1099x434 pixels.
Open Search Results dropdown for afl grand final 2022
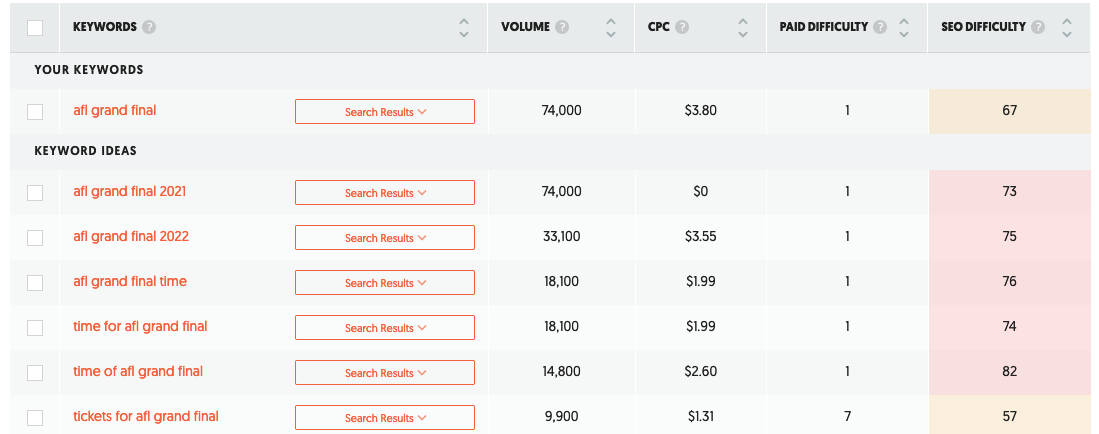coord(385,238)
